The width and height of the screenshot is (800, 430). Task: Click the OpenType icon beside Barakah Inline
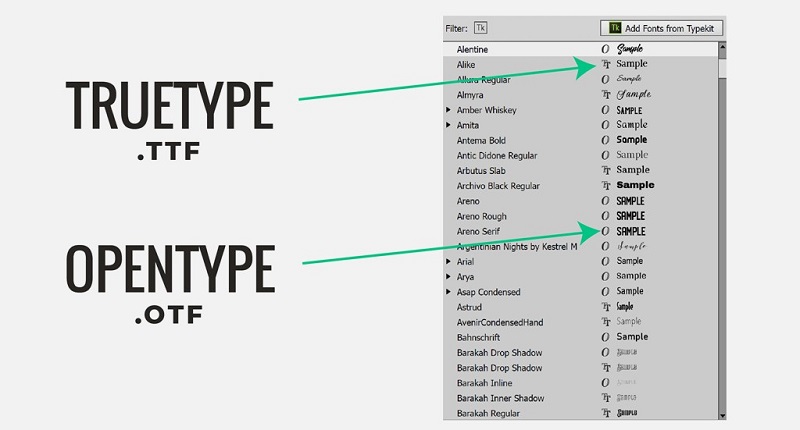[605, 382]
